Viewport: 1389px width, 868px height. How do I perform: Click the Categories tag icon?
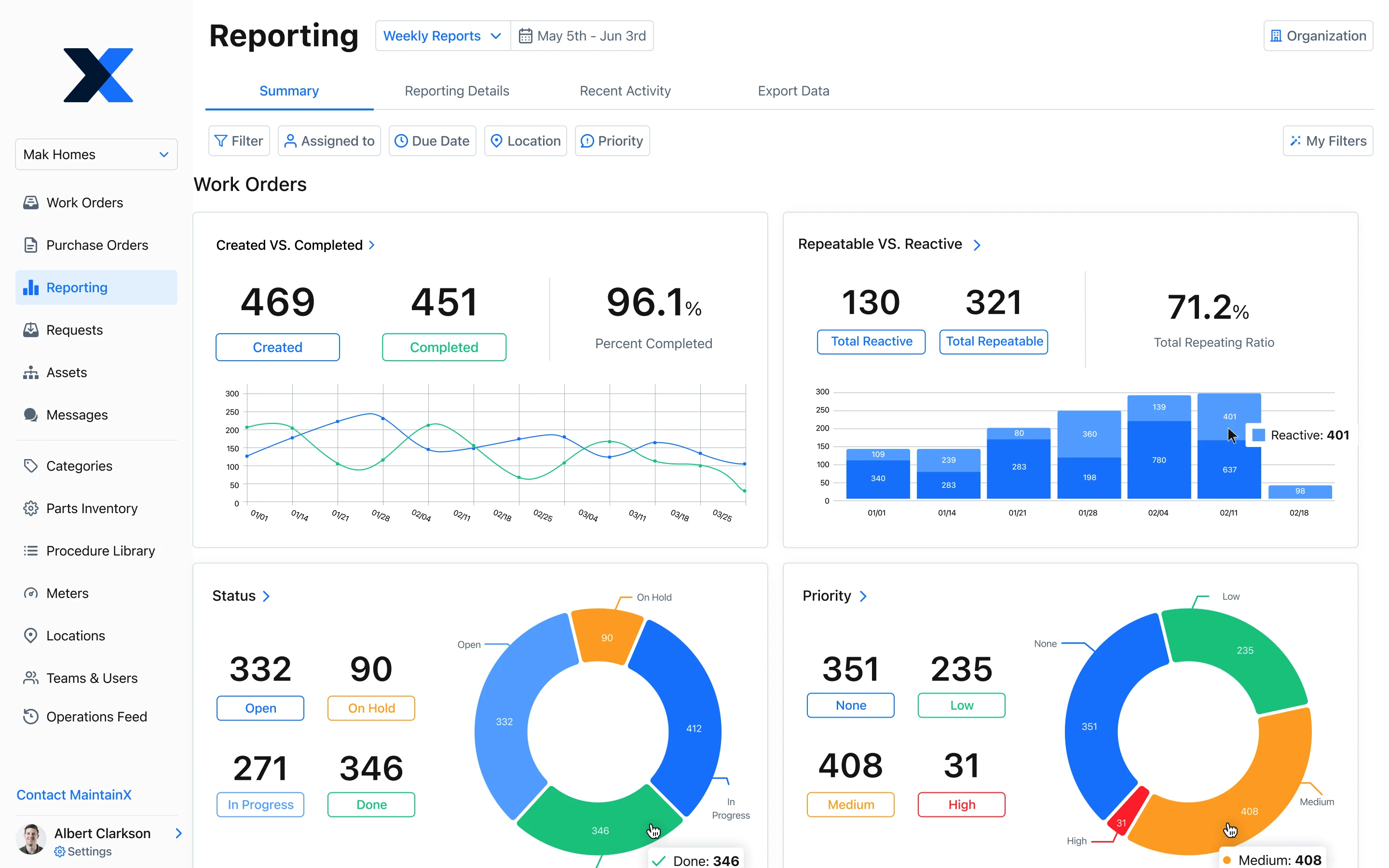(30, 465)
